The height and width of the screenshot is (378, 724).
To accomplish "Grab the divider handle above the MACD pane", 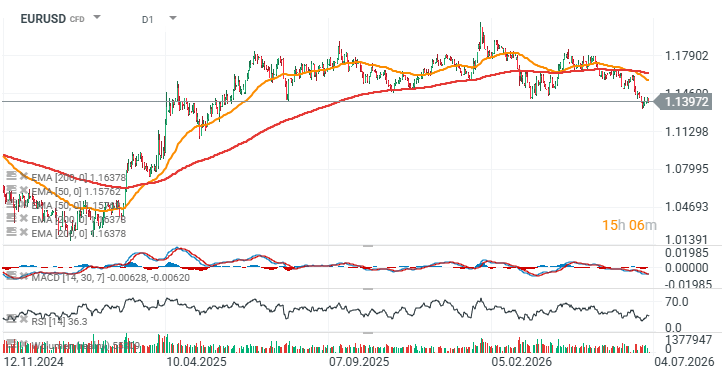I will point(368,246).
